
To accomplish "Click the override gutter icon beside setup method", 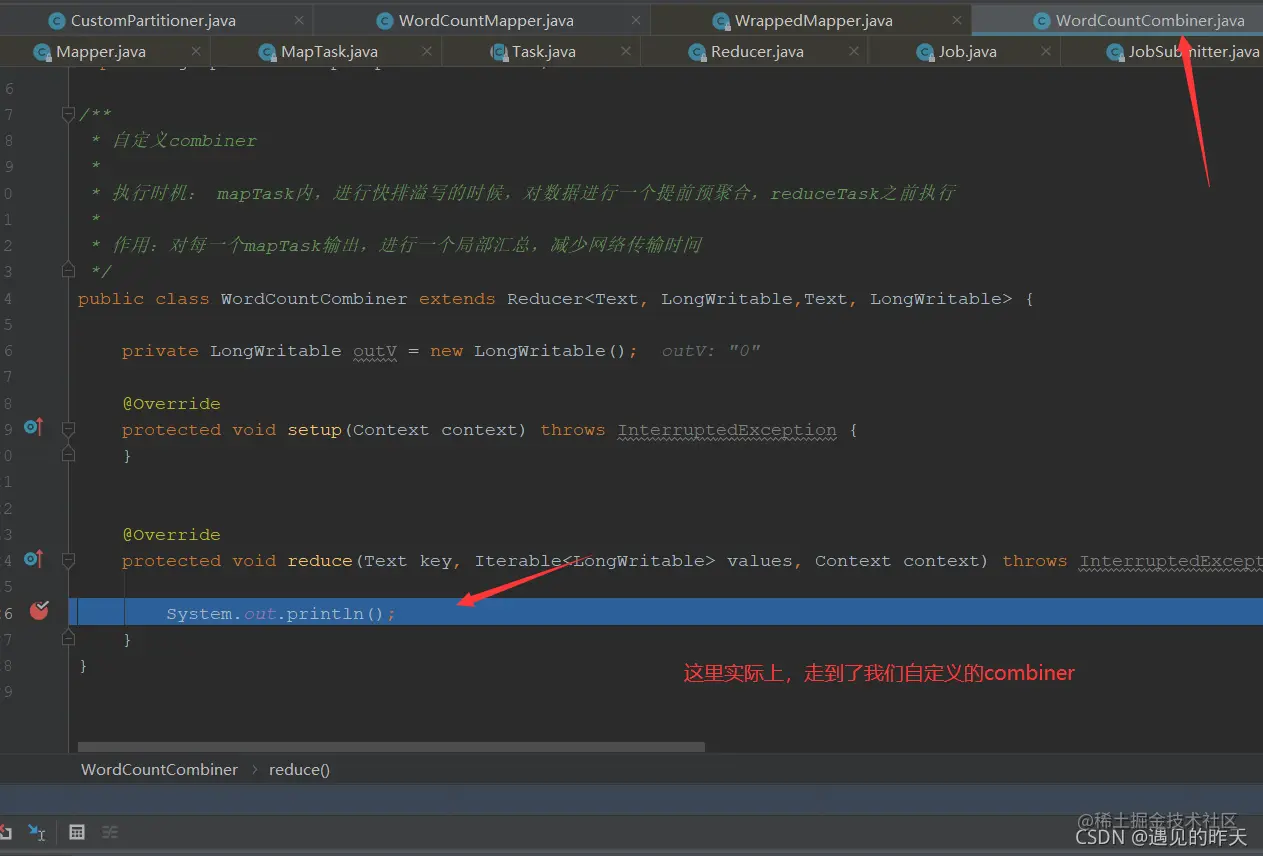I will (34, 428).
